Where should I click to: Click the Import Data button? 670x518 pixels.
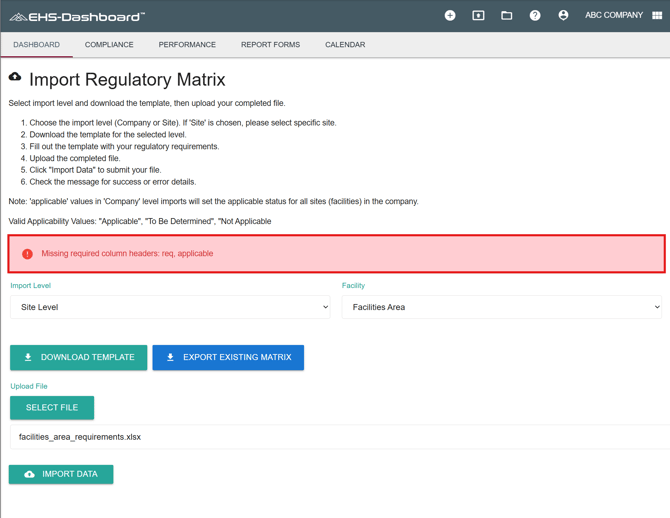coord(61,474)
